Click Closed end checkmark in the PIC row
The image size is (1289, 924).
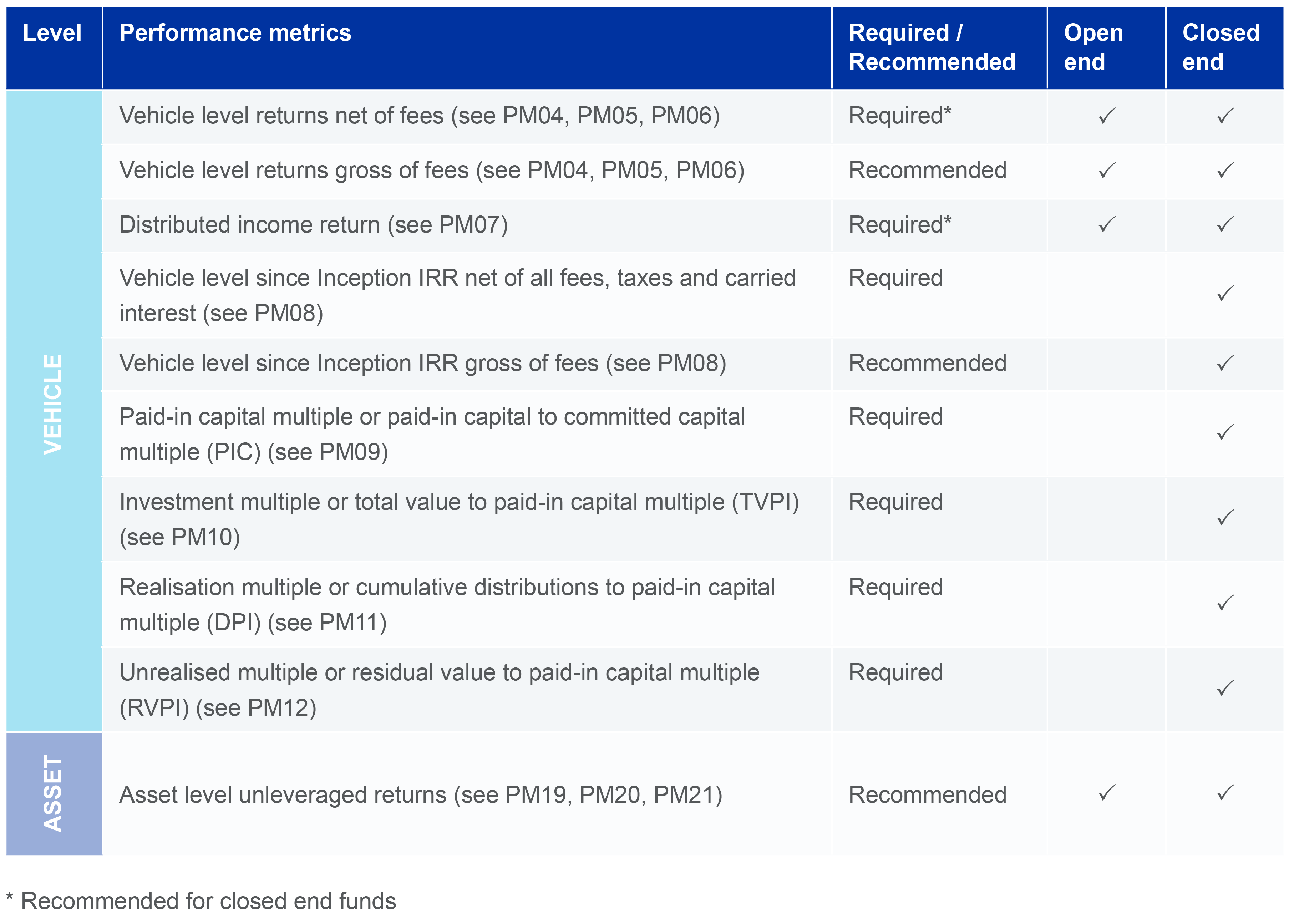(1225, 432)
